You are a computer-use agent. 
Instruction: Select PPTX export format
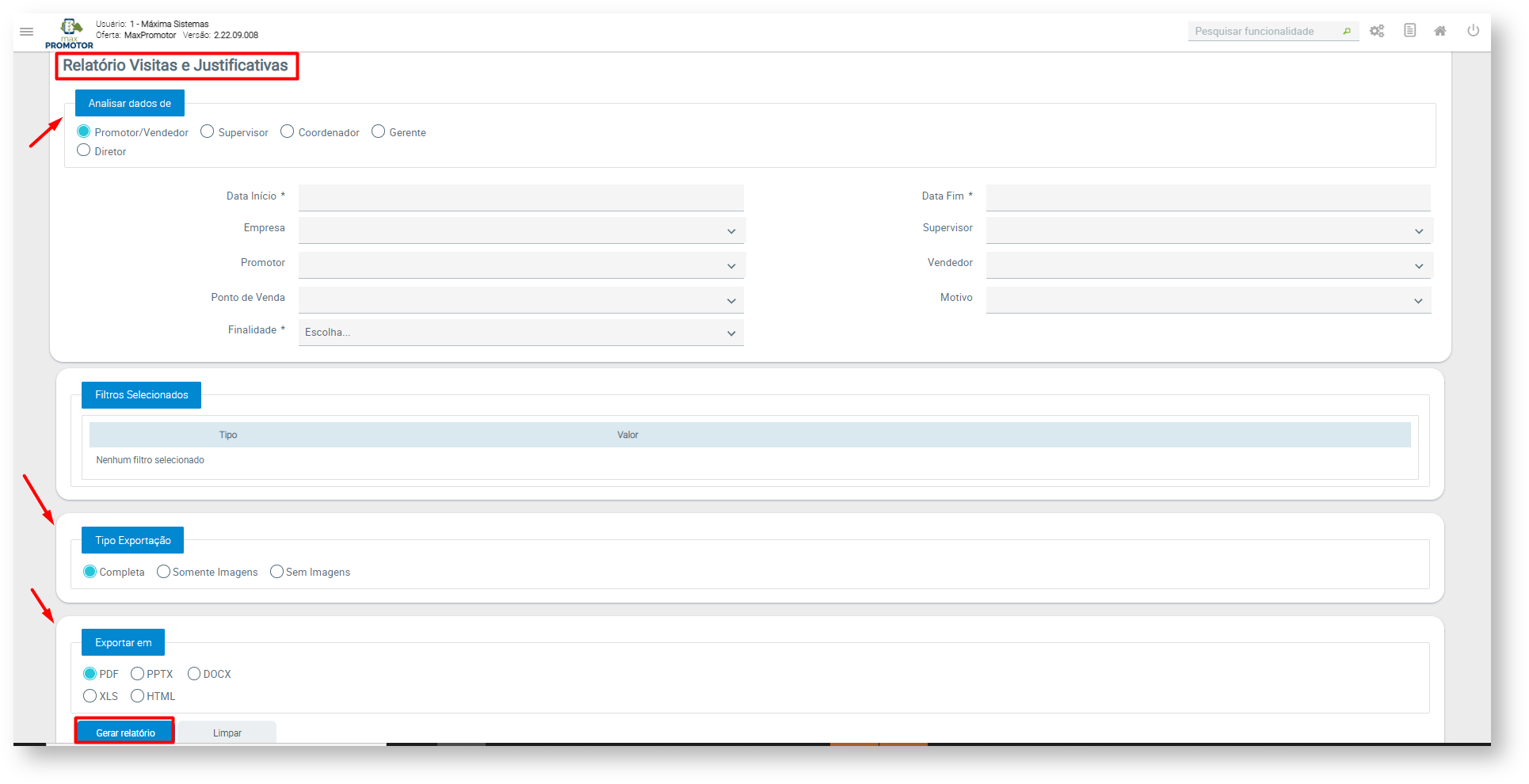click(138, 674)
